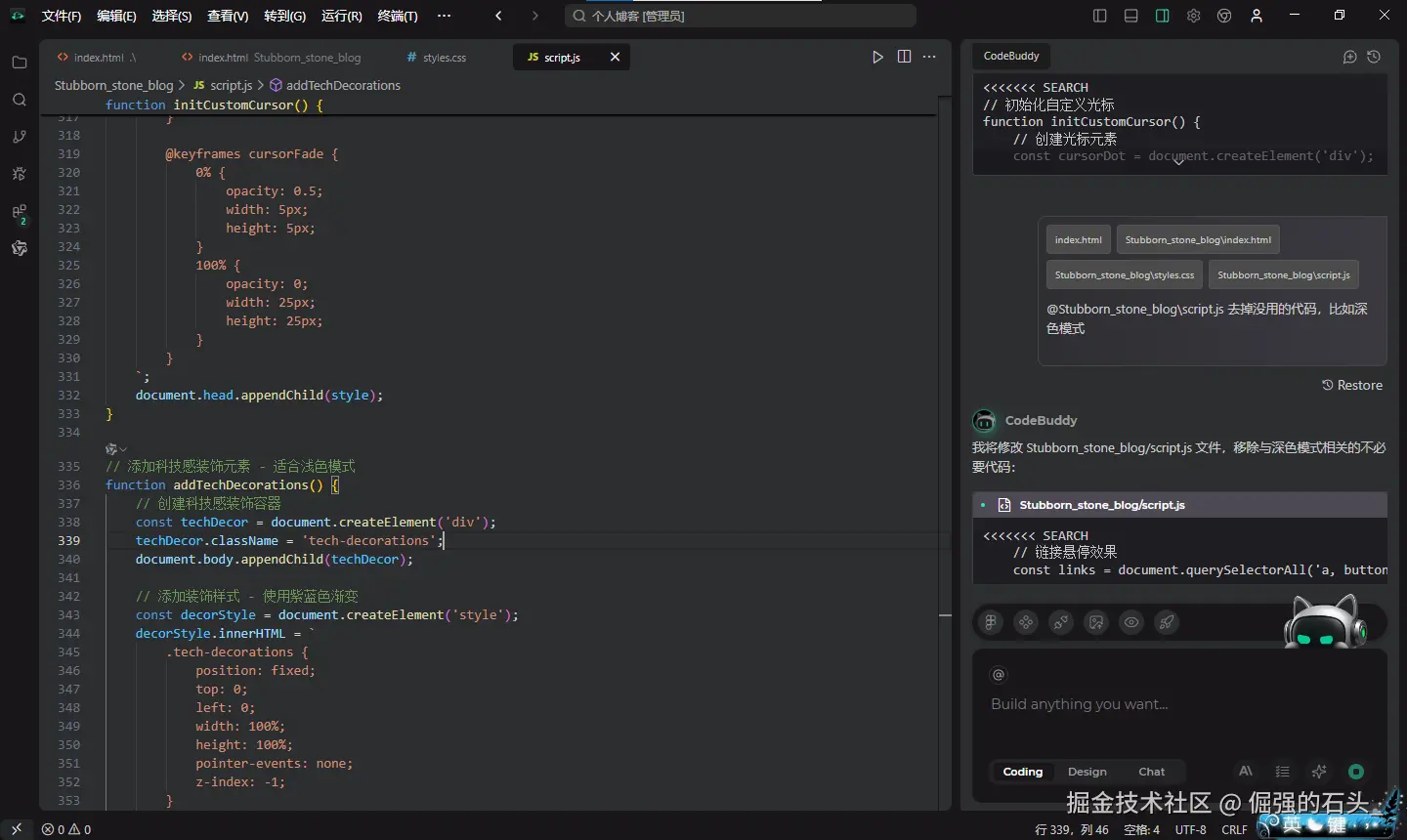Run script.js with the play icon
This screenshot has height=840, width=1407.
point(877,57)
